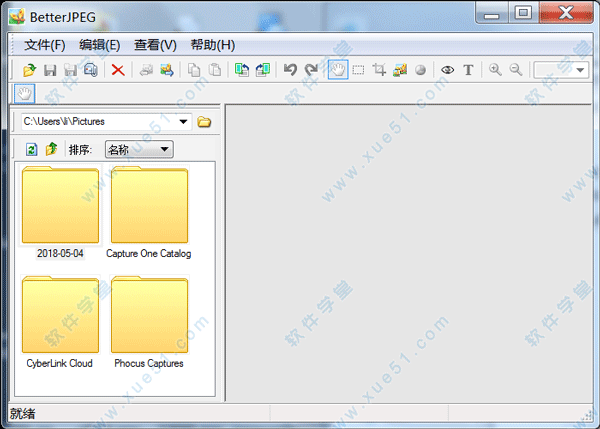Click the Save As floppy icon

pyautogui.click(x=70, y=70)
